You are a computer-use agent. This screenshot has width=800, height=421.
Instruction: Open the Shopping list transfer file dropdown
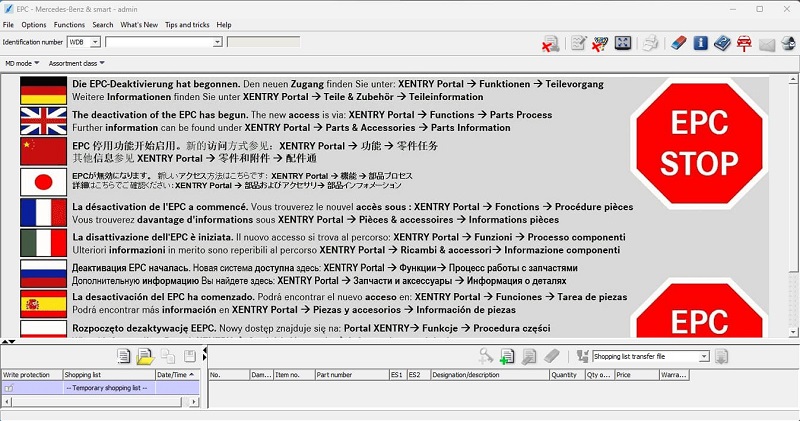click(704, 356)
